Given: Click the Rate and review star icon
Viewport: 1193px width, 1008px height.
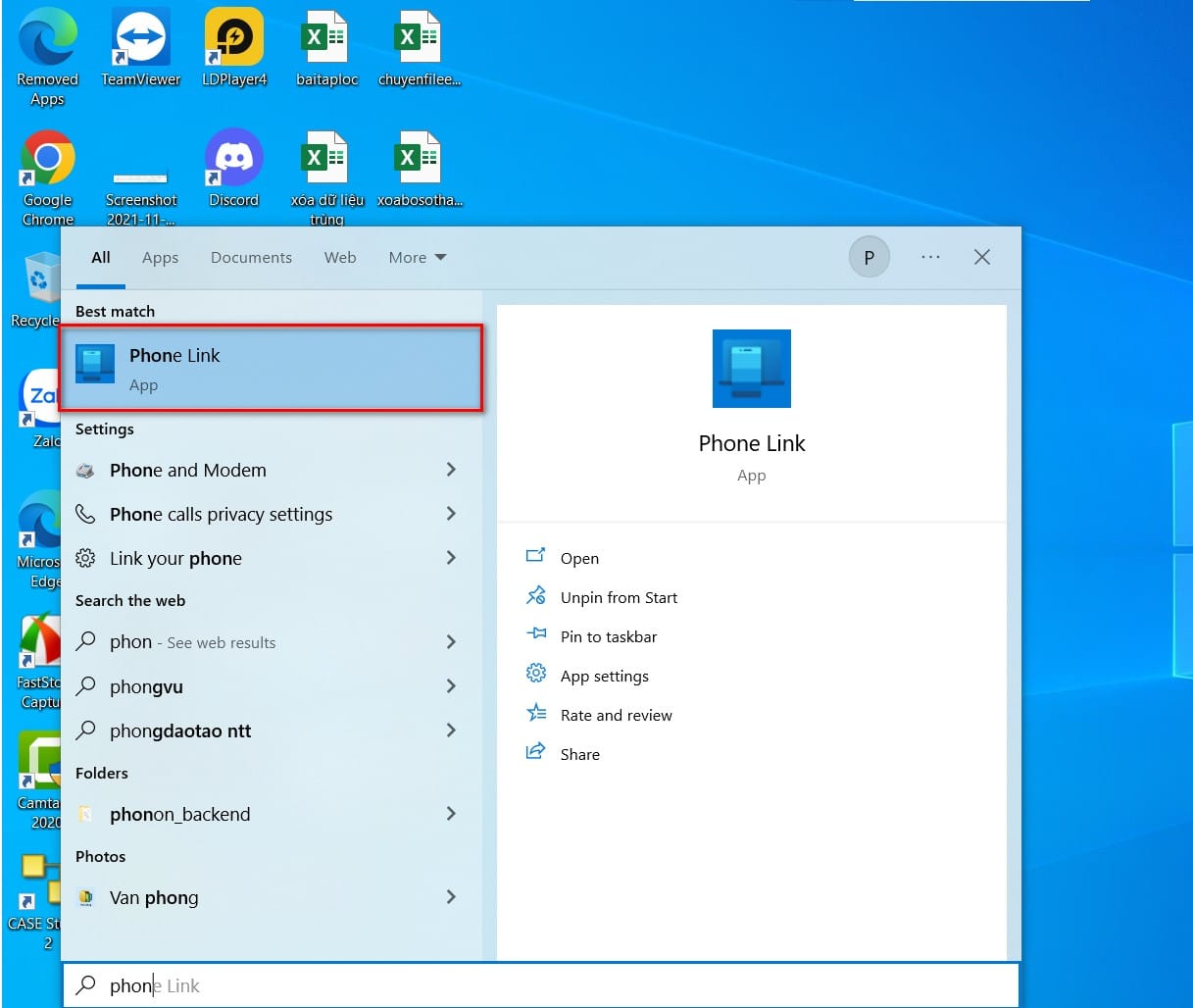Looking at the screenshot, I should coord(535,713).
